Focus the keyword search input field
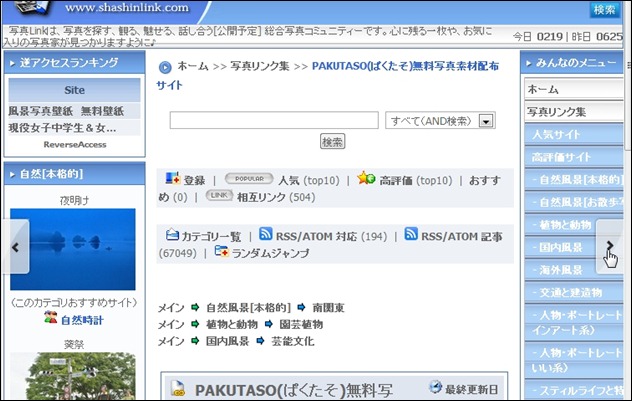 point(274,120)
